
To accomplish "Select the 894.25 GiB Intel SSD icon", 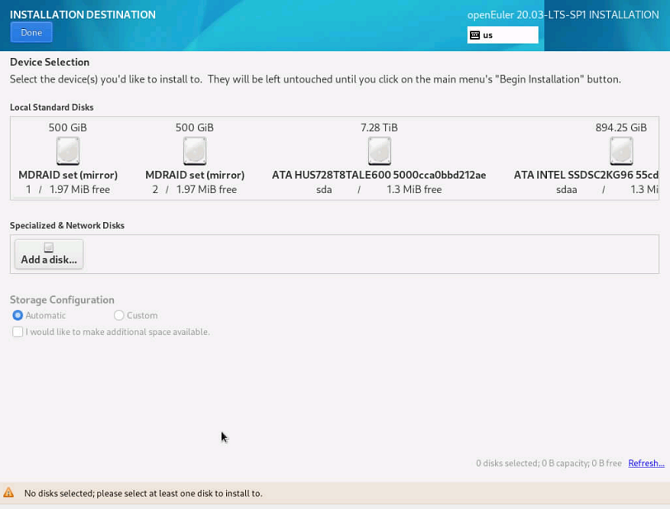I will (x=621, y=151).
